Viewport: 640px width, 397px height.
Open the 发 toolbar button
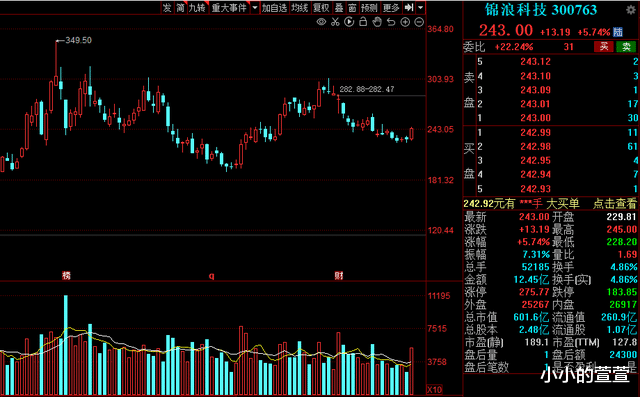[x=167, y=7]
